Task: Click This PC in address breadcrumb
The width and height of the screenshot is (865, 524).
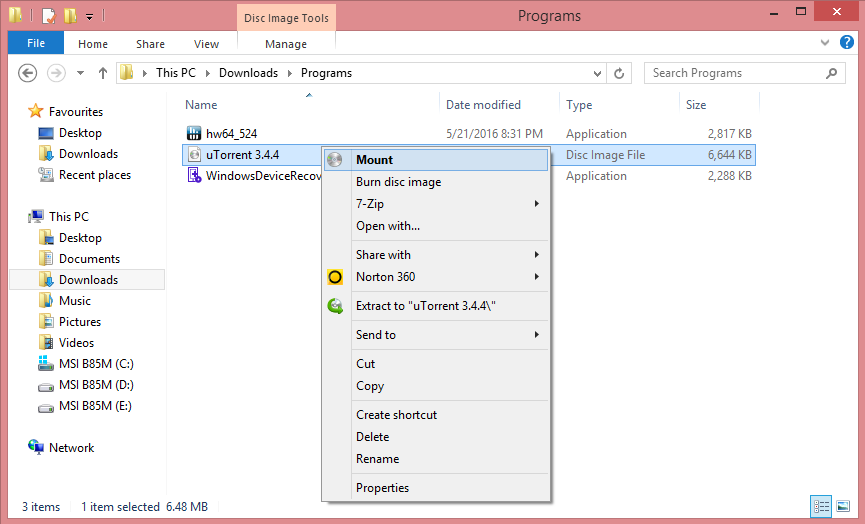Action: click(x=175, y=73)
